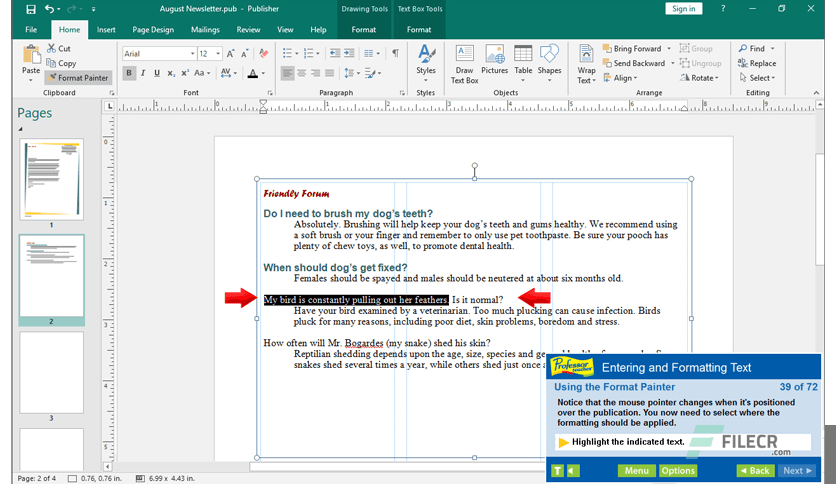Open Paragraph dialog launcher
Viewport: 836px width, 484px height.
402,93
